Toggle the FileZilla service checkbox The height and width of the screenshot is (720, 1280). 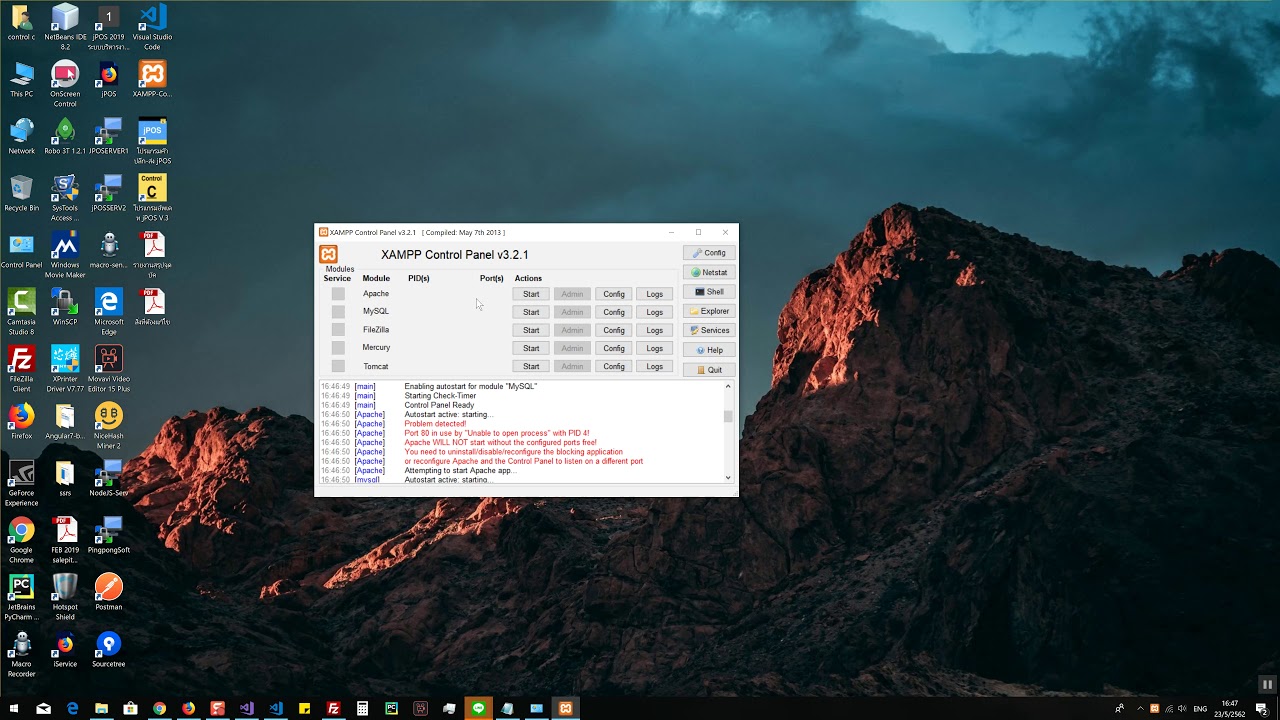(338, 330)
